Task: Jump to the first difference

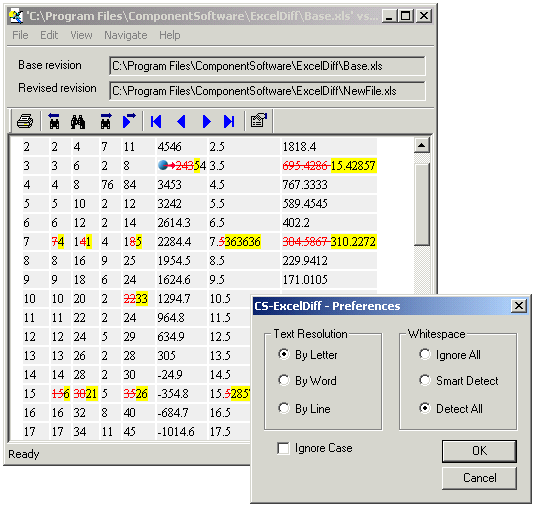Action: (156, 121)
